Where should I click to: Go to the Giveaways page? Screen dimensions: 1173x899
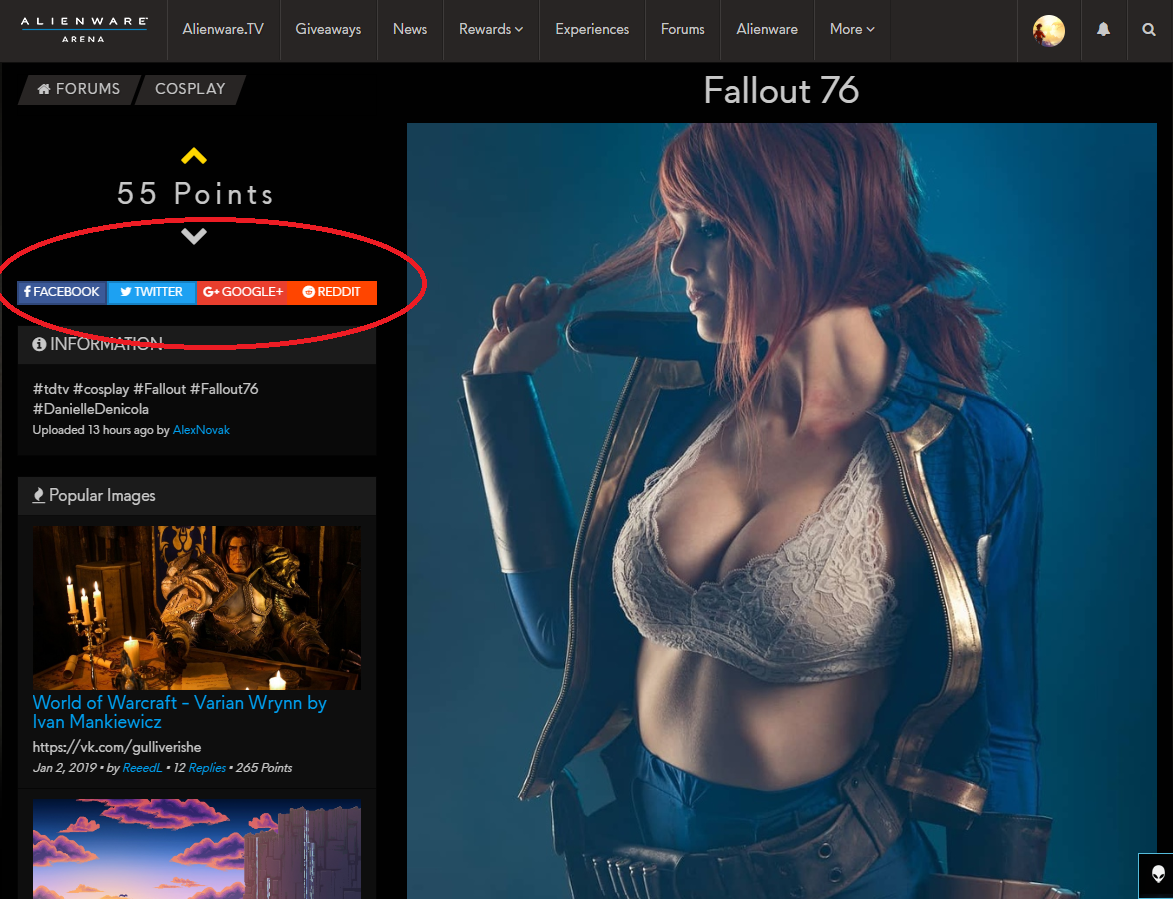pyautogui.click(x=328, y=29)
